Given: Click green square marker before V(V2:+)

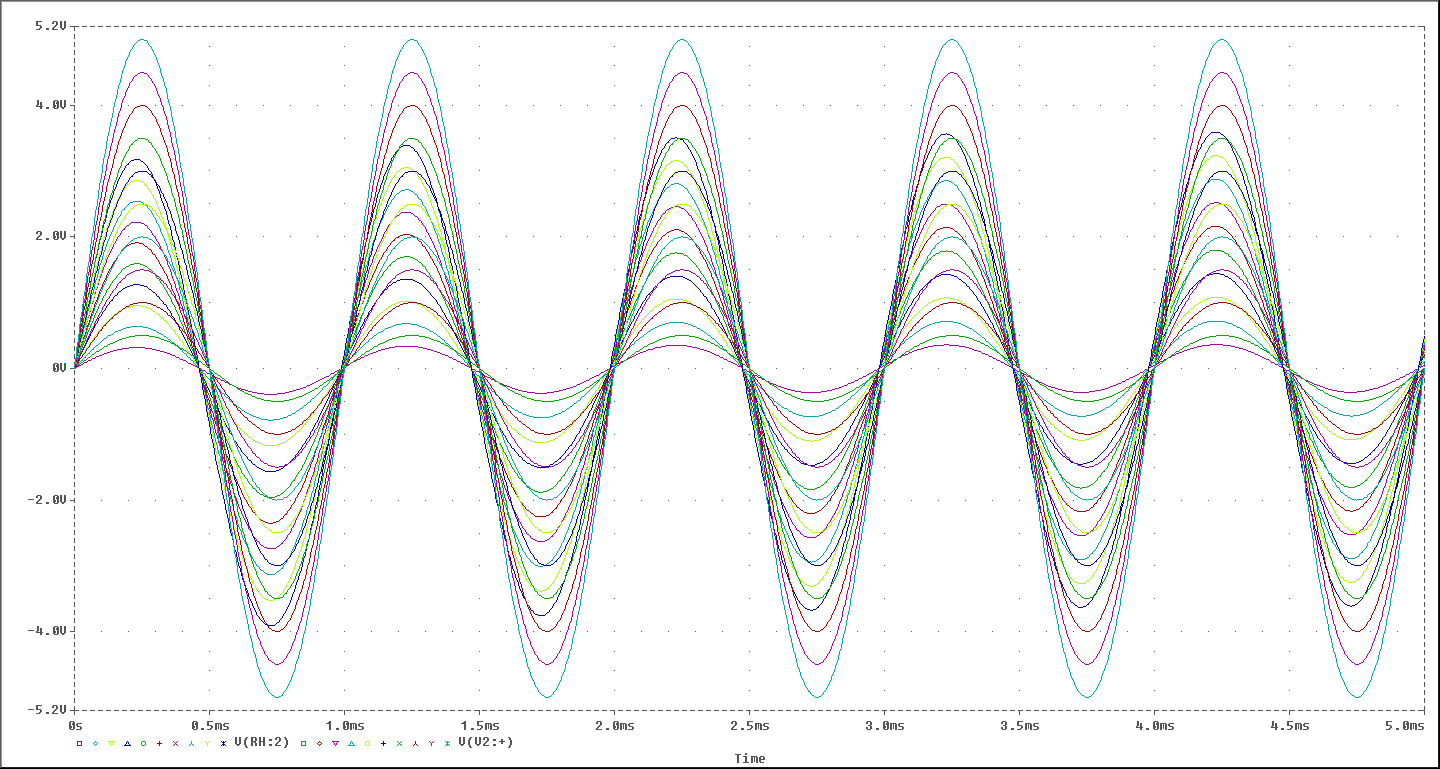Looking at the screenshot, I should point(303,743).
